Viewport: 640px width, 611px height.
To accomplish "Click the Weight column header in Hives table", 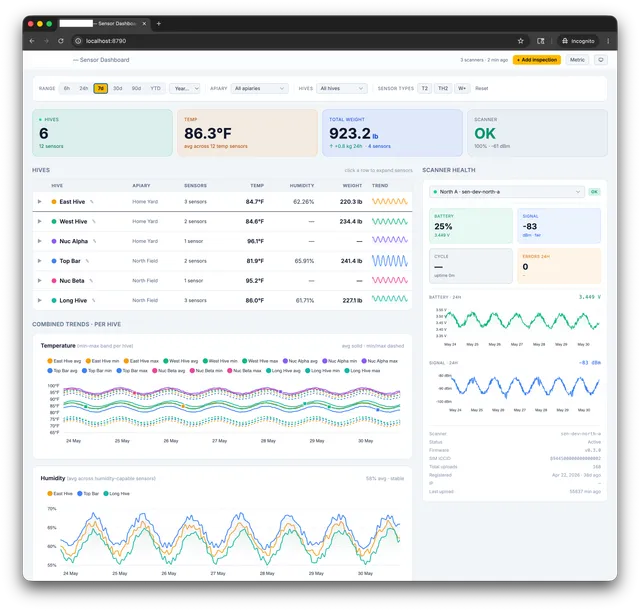I will [352, 185].
